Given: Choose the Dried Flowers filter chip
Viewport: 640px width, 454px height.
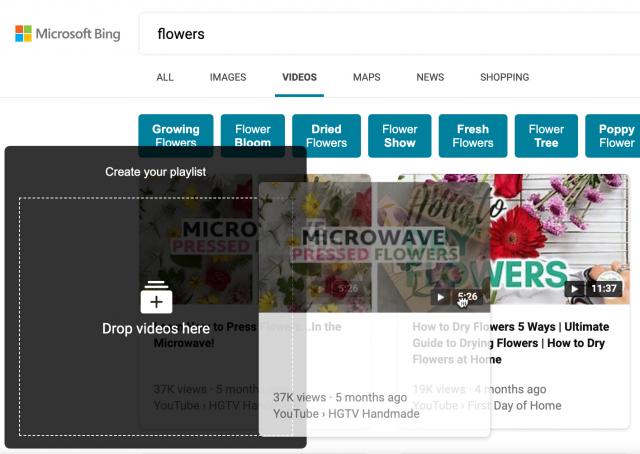Looking at the screenshot, I should [327, 136].
